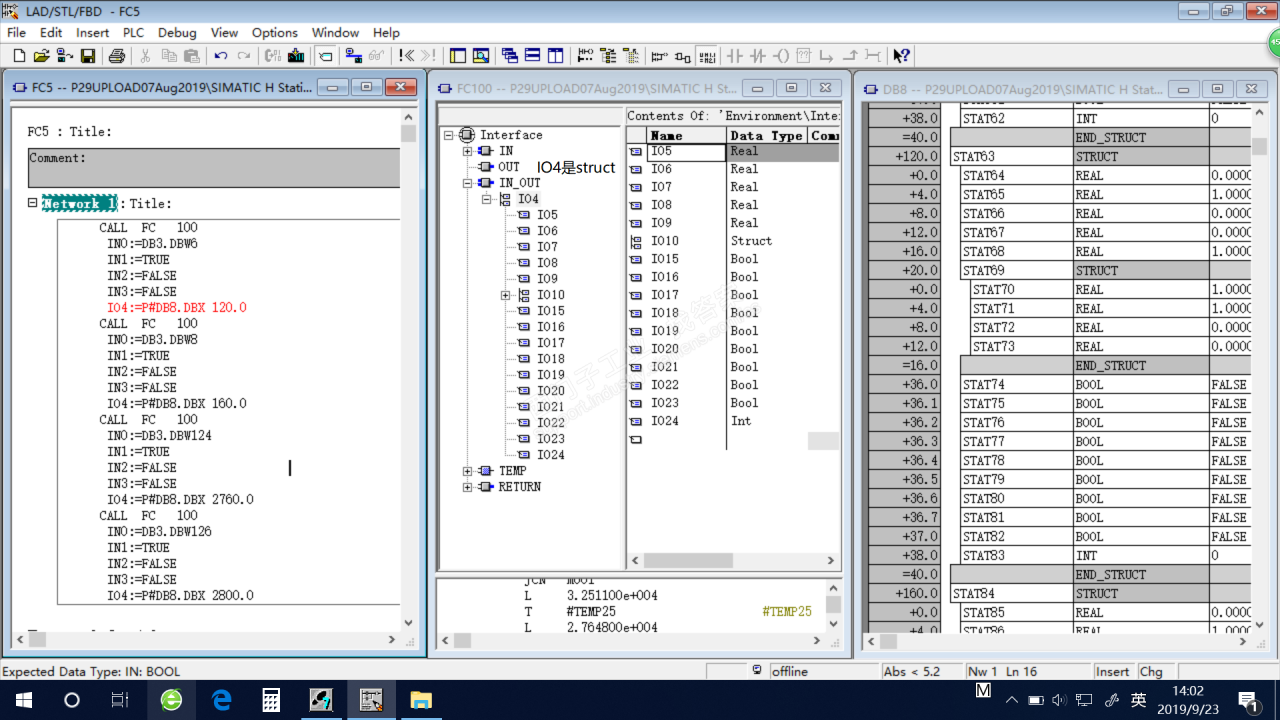Click the FC5 window vertical scrollbar
This screenshot has width=1280, height=720.
pos(408,370)
